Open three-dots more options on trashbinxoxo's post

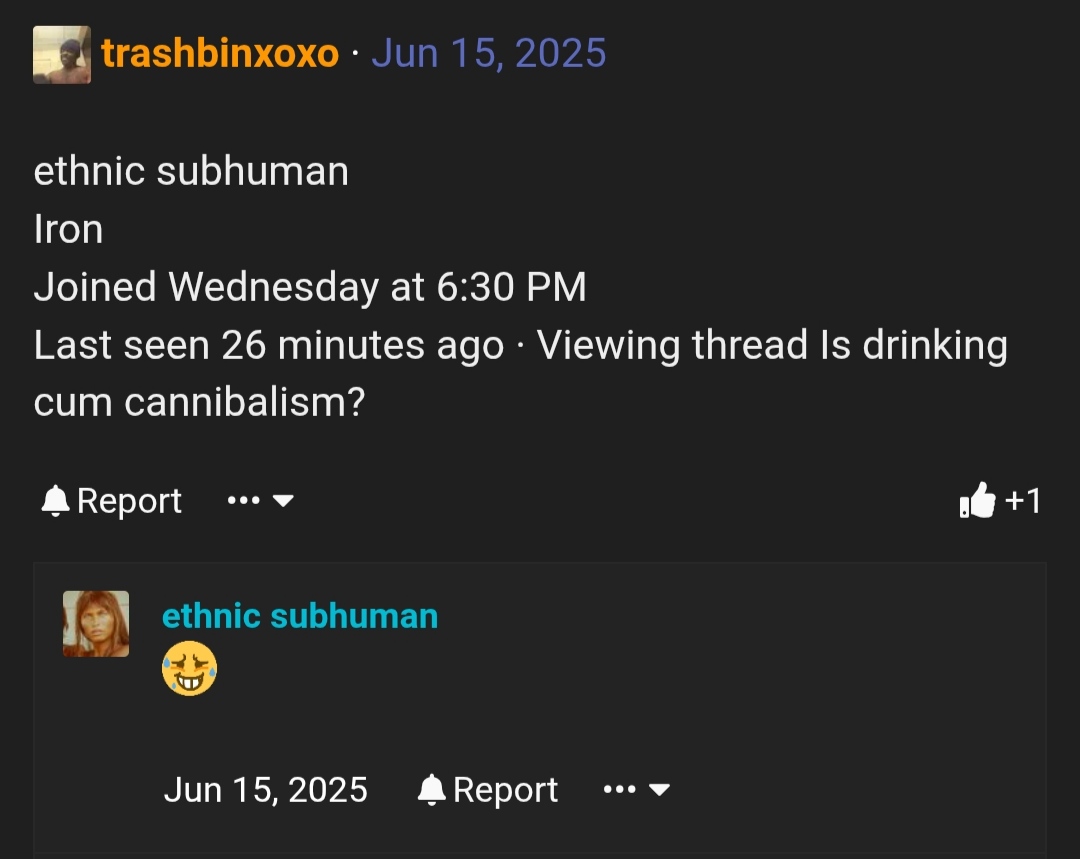(x=244, y=500)
